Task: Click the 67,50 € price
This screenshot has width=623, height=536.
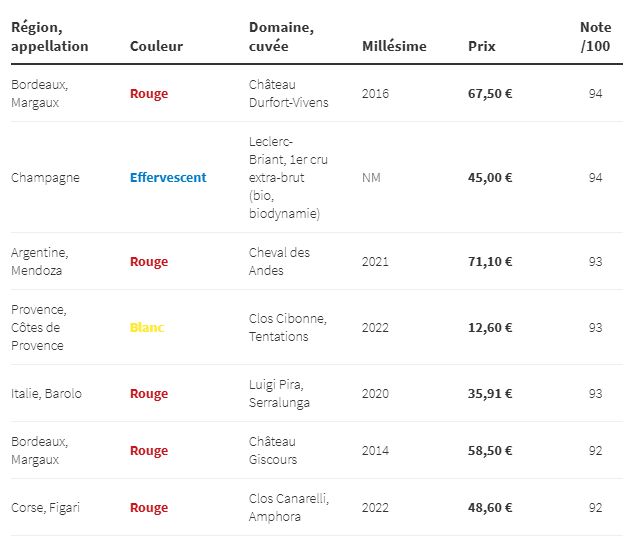Action: coord(490,94)
